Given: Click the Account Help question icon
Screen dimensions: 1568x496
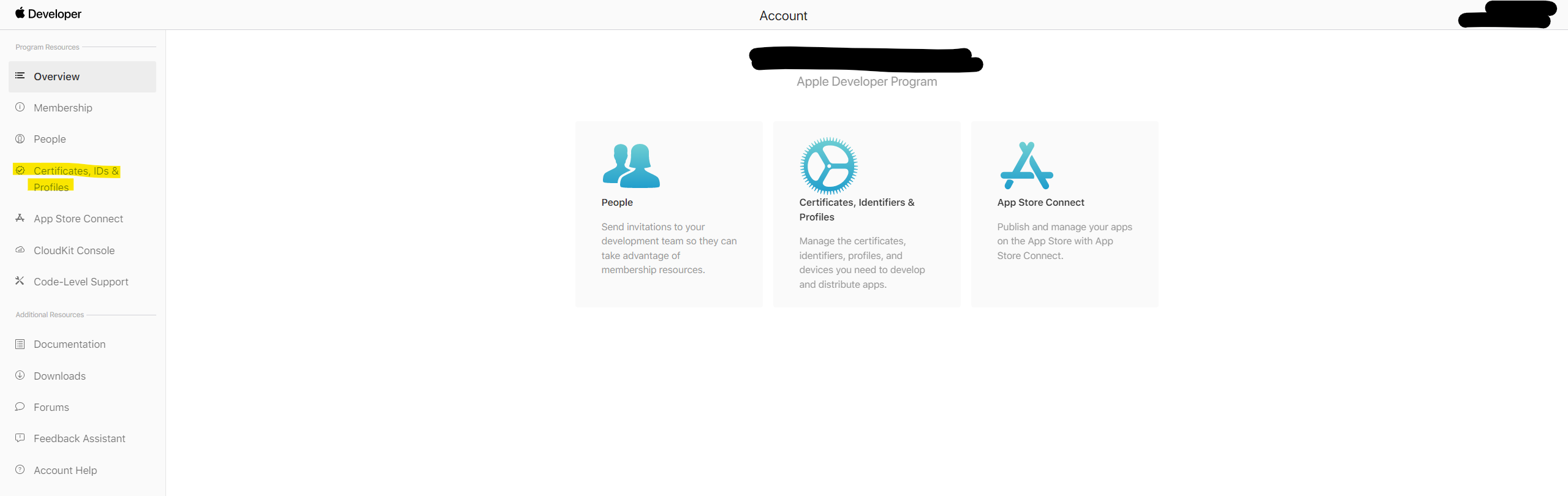Looking at the screenshot, I should tap(20, 470).
